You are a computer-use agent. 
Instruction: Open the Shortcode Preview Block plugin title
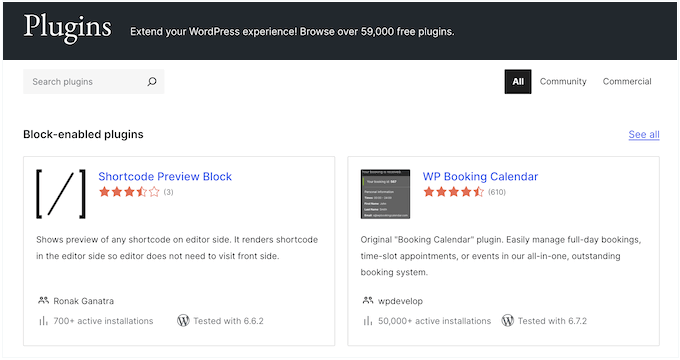(165, 177)
